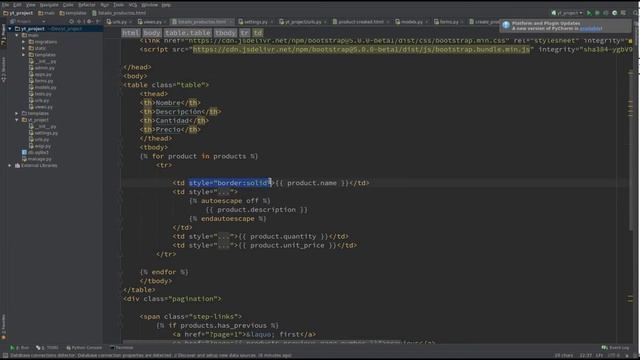
Task: Click templates folder in navigation bar
Action: (x=73, y=13)
